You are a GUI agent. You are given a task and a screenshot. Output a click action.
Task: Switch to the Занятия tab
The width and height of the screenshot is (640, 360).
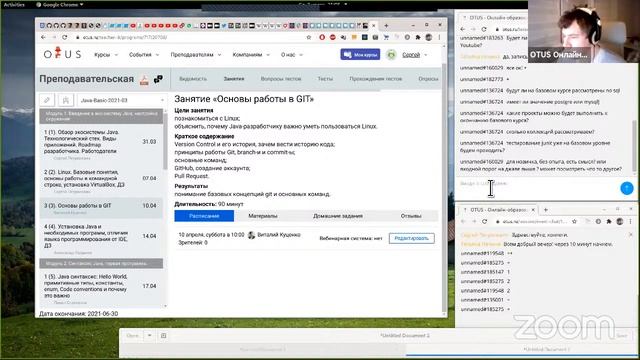(x=234, y=79)
